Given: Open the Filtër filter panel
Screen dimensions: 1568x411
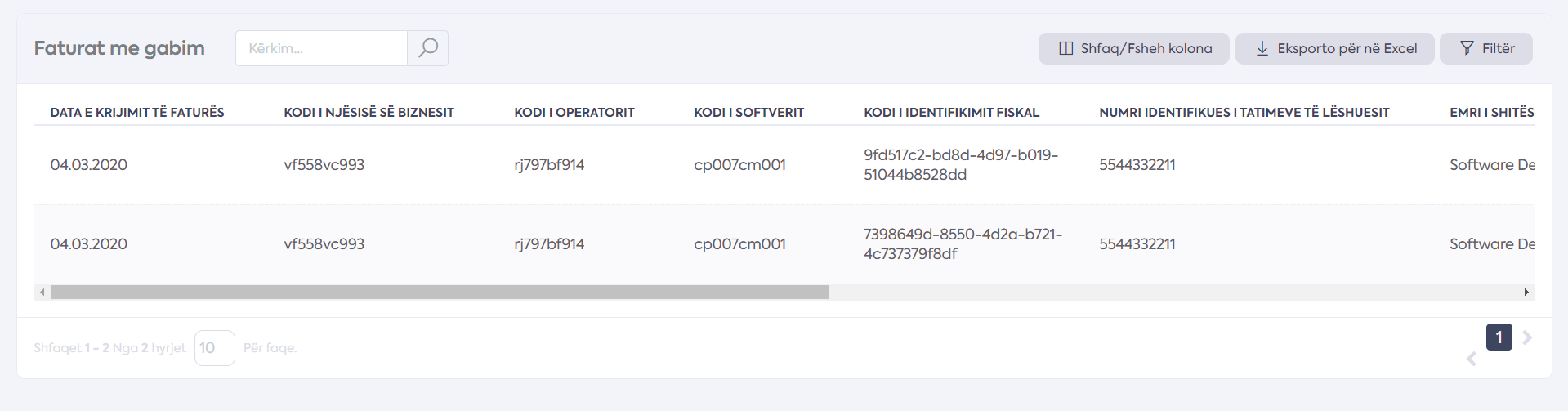Looking at the screenshot, I should (x=1485, y=48).
